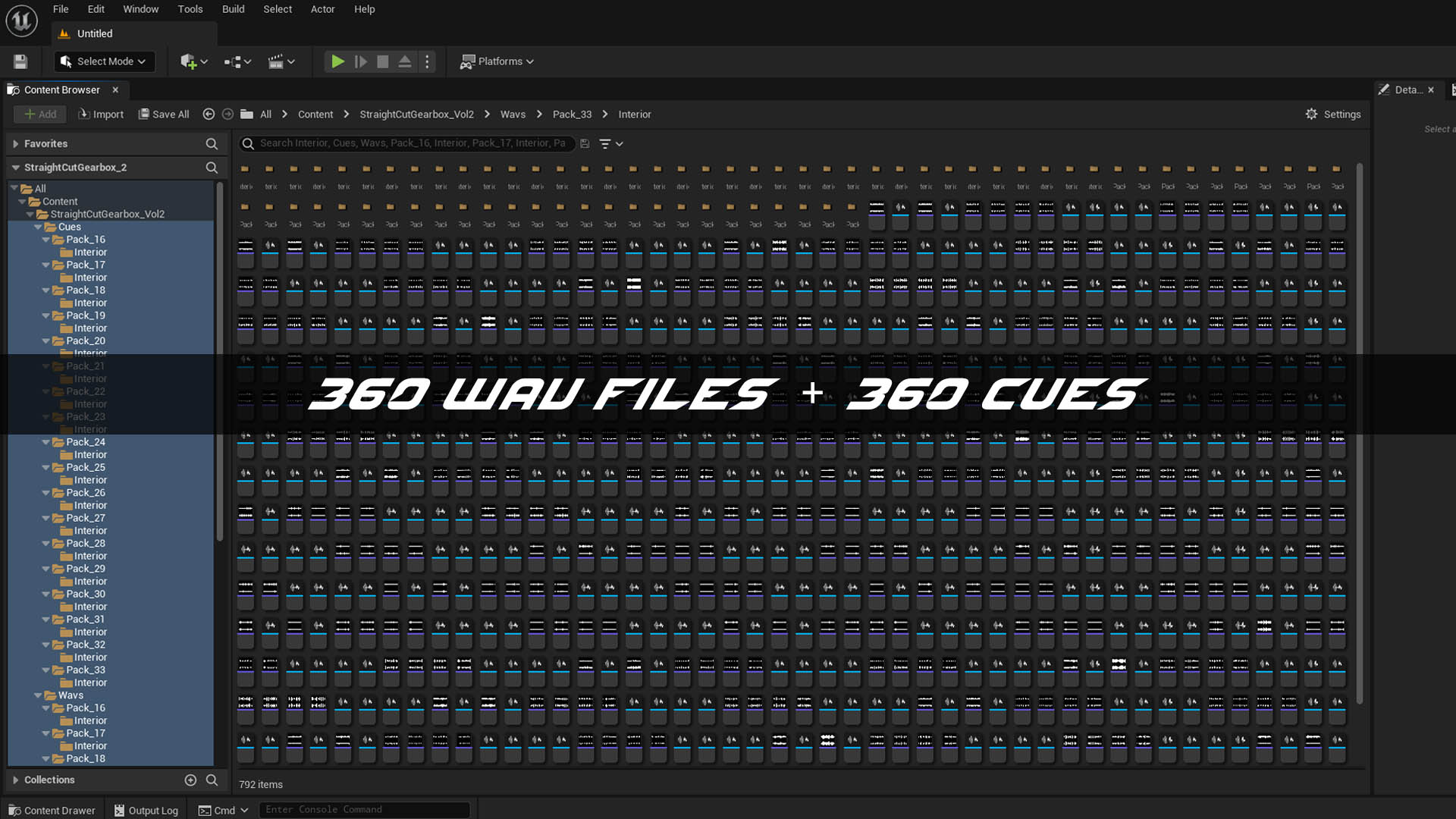Click the Save level disk icon
The image size is (1456, 819).
tap(20, 61)
